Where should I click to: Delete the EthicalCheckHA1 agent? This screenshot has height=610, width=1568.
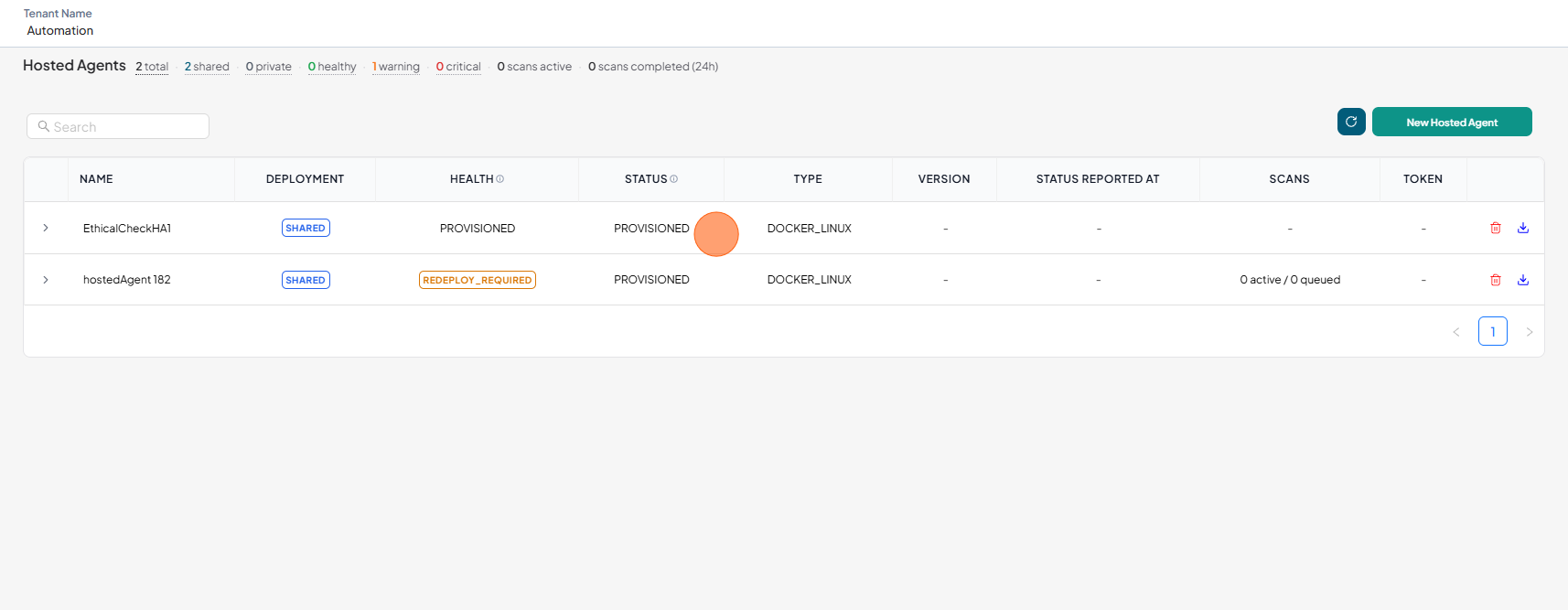1496,228
